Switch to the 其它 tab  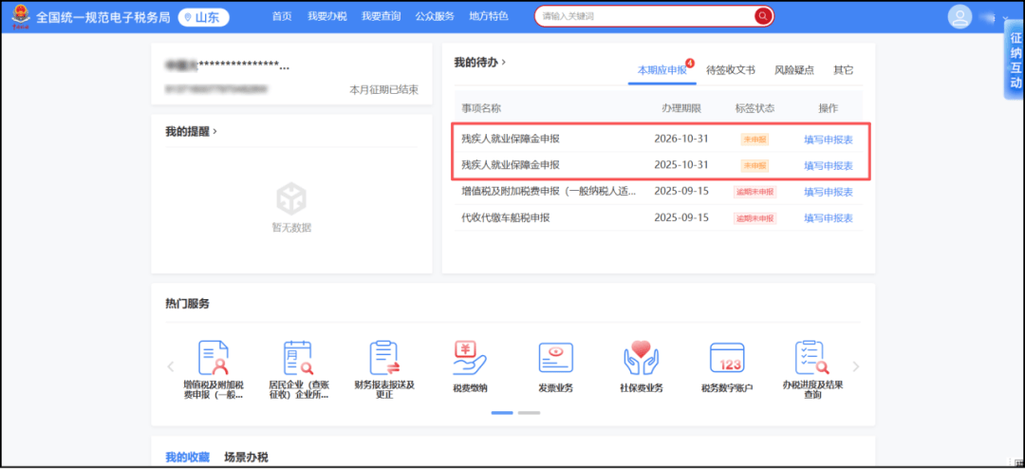[843, 70]
